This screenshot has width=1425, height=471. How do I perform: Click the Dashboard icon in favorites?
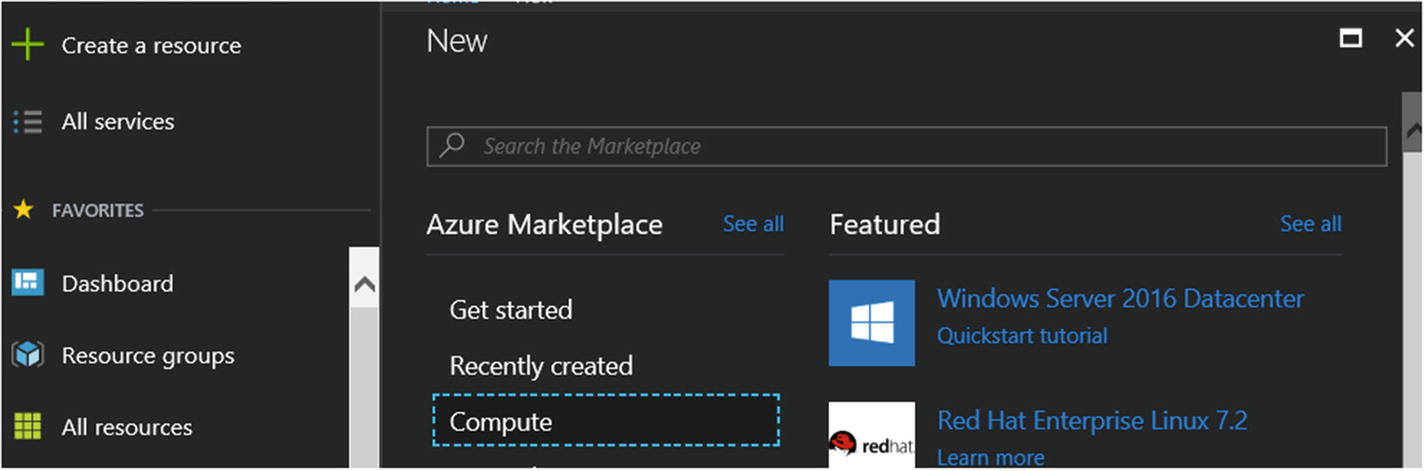pos(27,283)
